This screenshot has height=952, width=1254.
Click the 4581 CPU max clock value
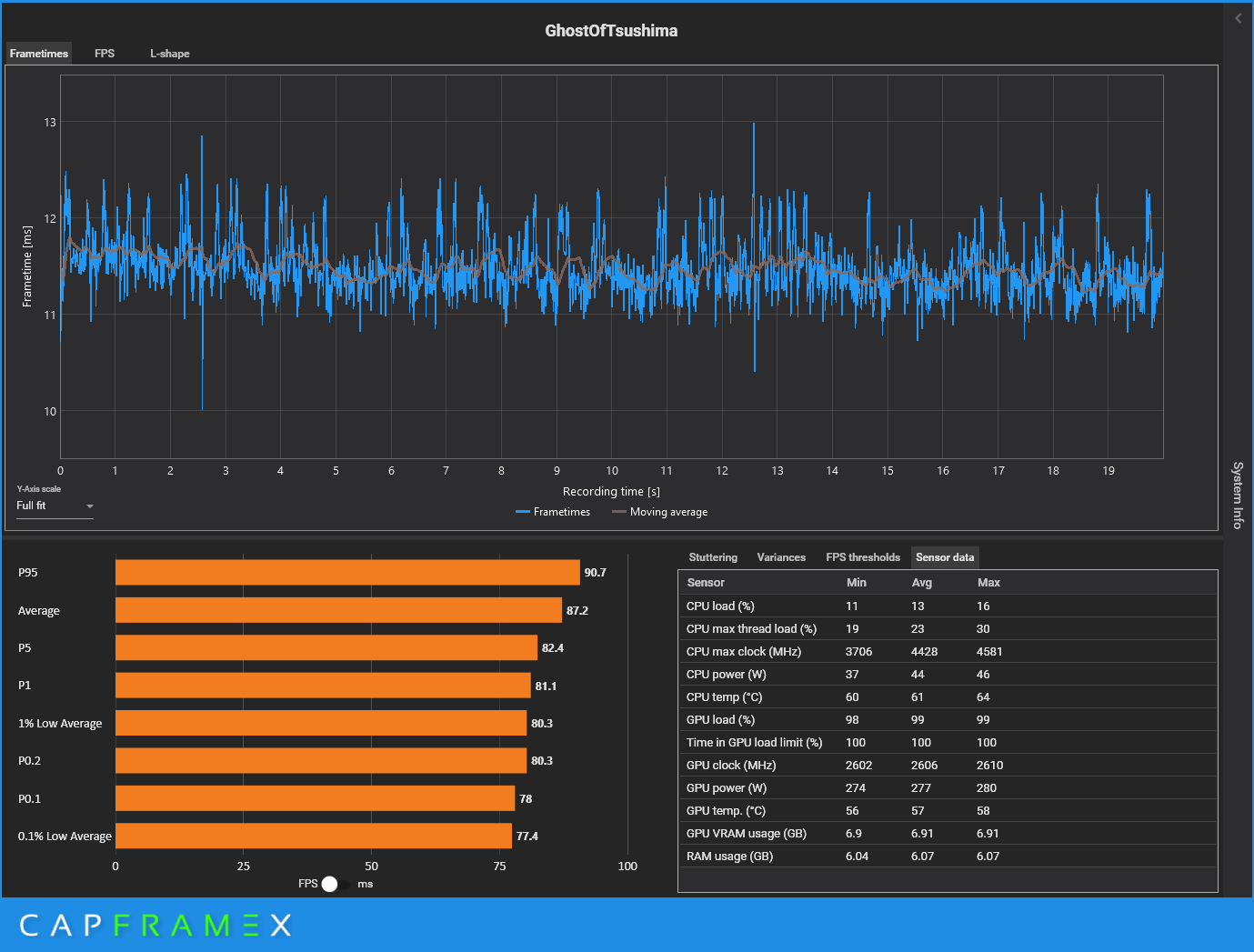[989, 651]
